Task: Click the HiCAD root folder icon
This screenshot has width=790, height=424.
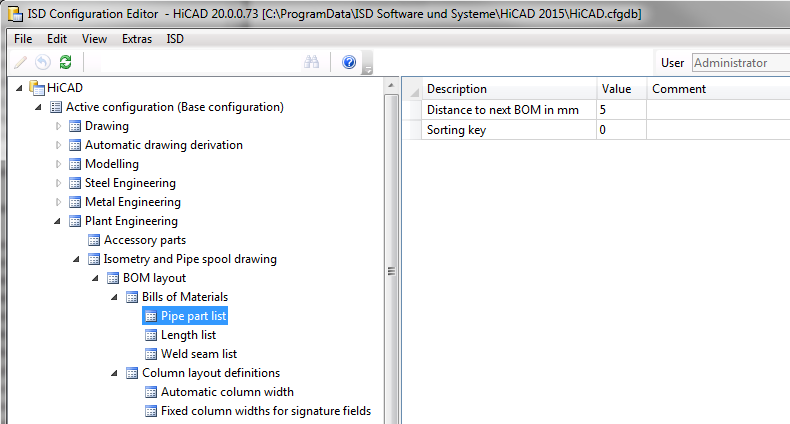Action: point(37,88)
